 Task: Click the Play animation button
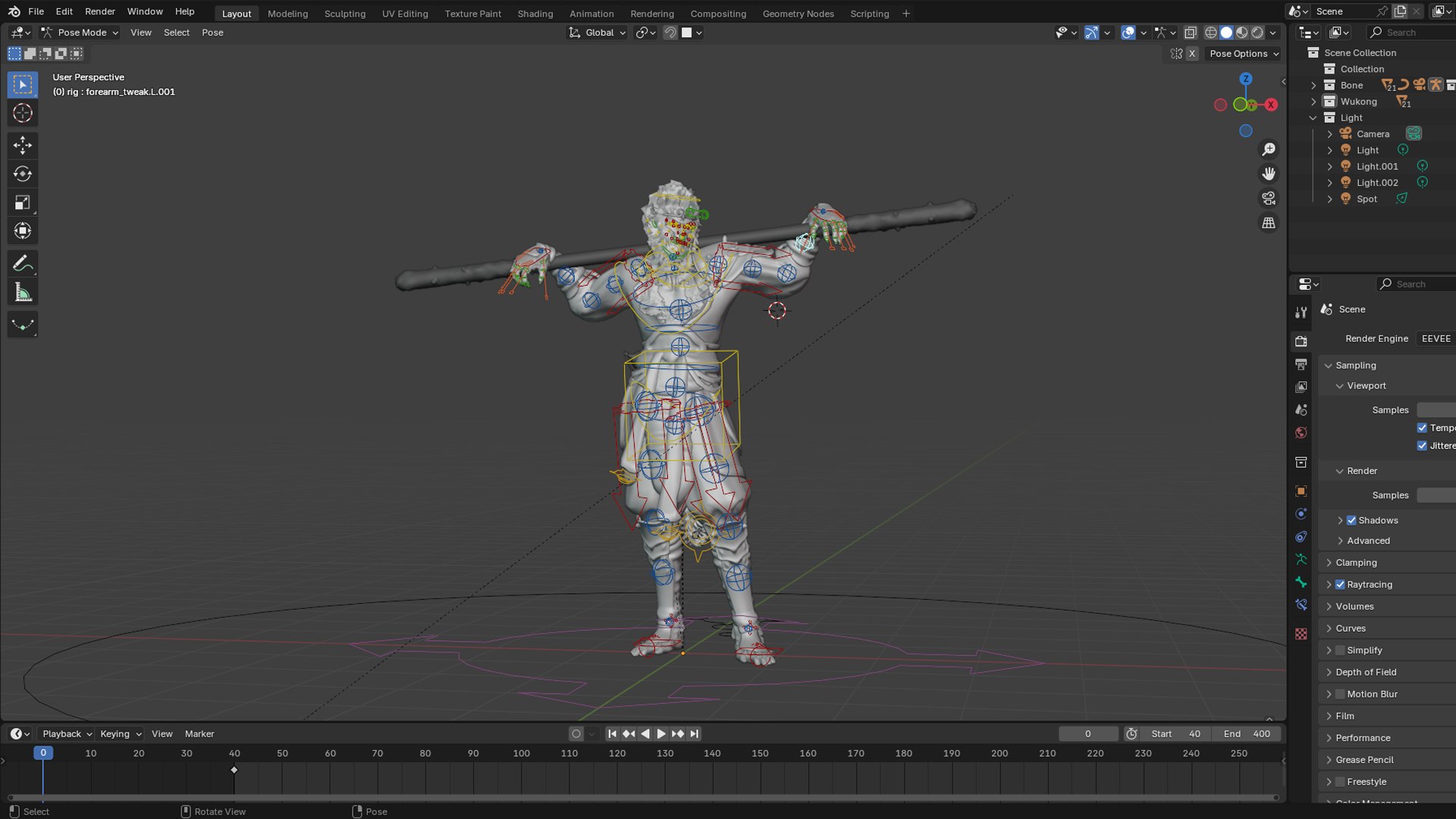661,734
